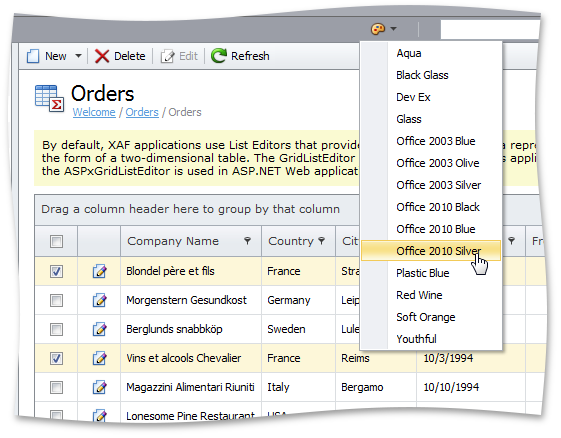Open the theme palette icon menu
The image size is (561, 438).
pos(378,29)
